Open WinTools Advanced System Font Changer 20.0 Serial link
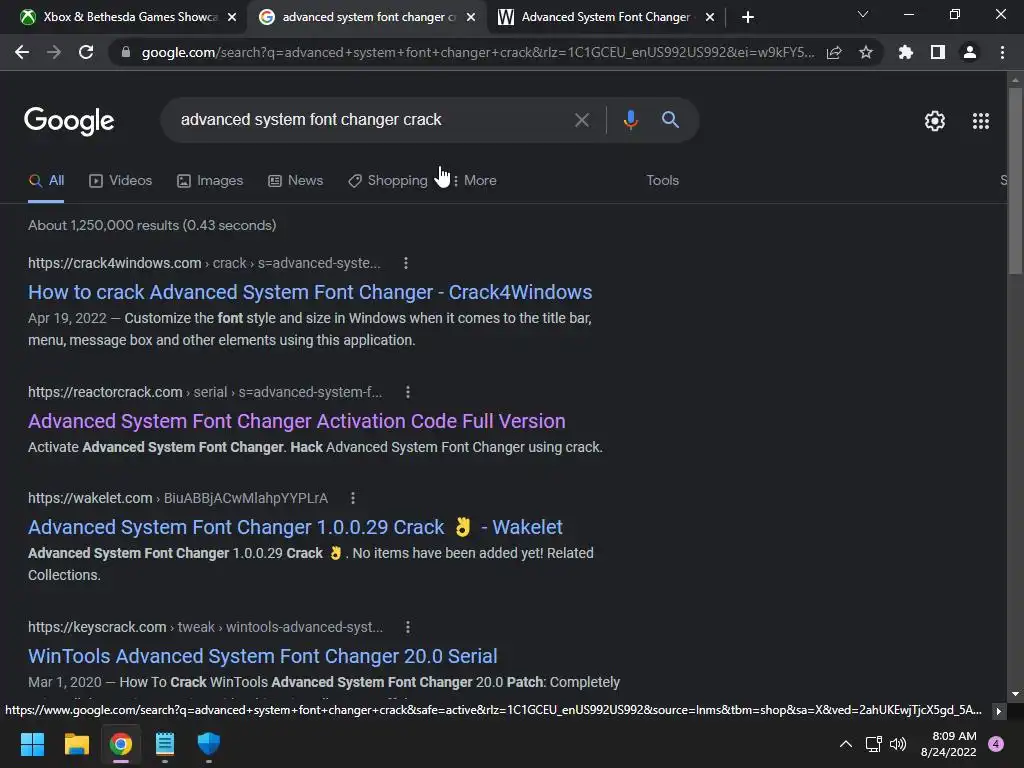Image resolution: width=1024 pixels, height=768 pixels. coord(263,656)
